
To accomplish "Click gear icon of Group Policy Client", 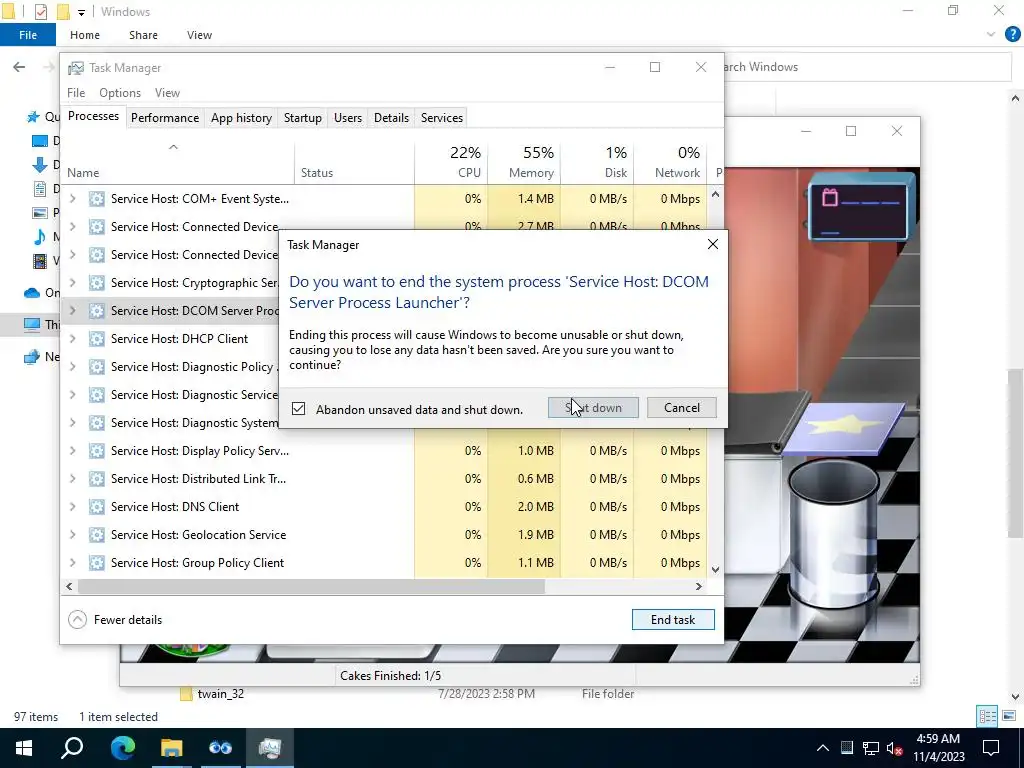I will coord(97,563).
